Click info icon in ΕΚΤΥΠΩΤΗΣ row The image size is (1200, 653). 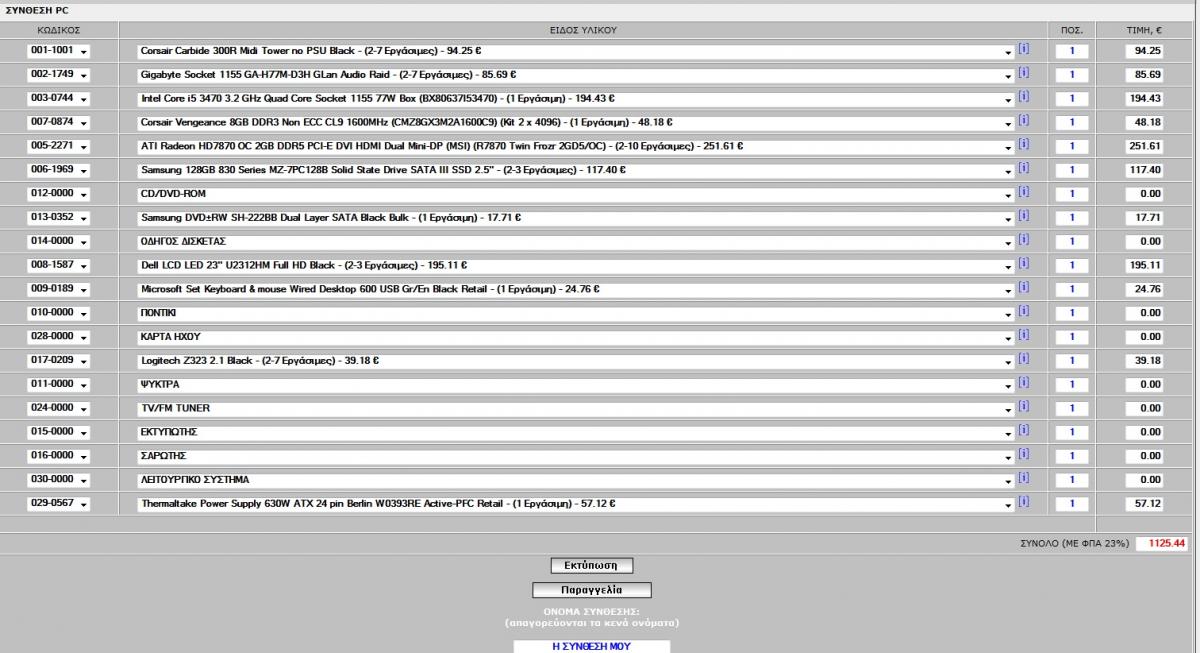[1023, 431]
